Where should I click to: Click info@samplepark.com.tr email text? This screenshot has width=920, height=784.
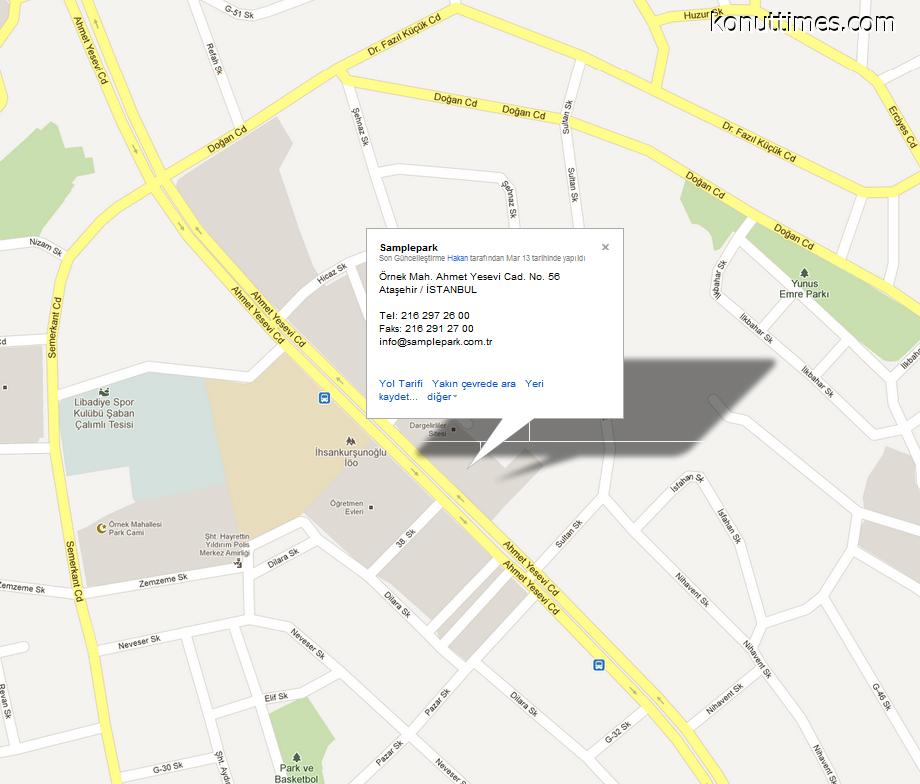tap(435, 342)
